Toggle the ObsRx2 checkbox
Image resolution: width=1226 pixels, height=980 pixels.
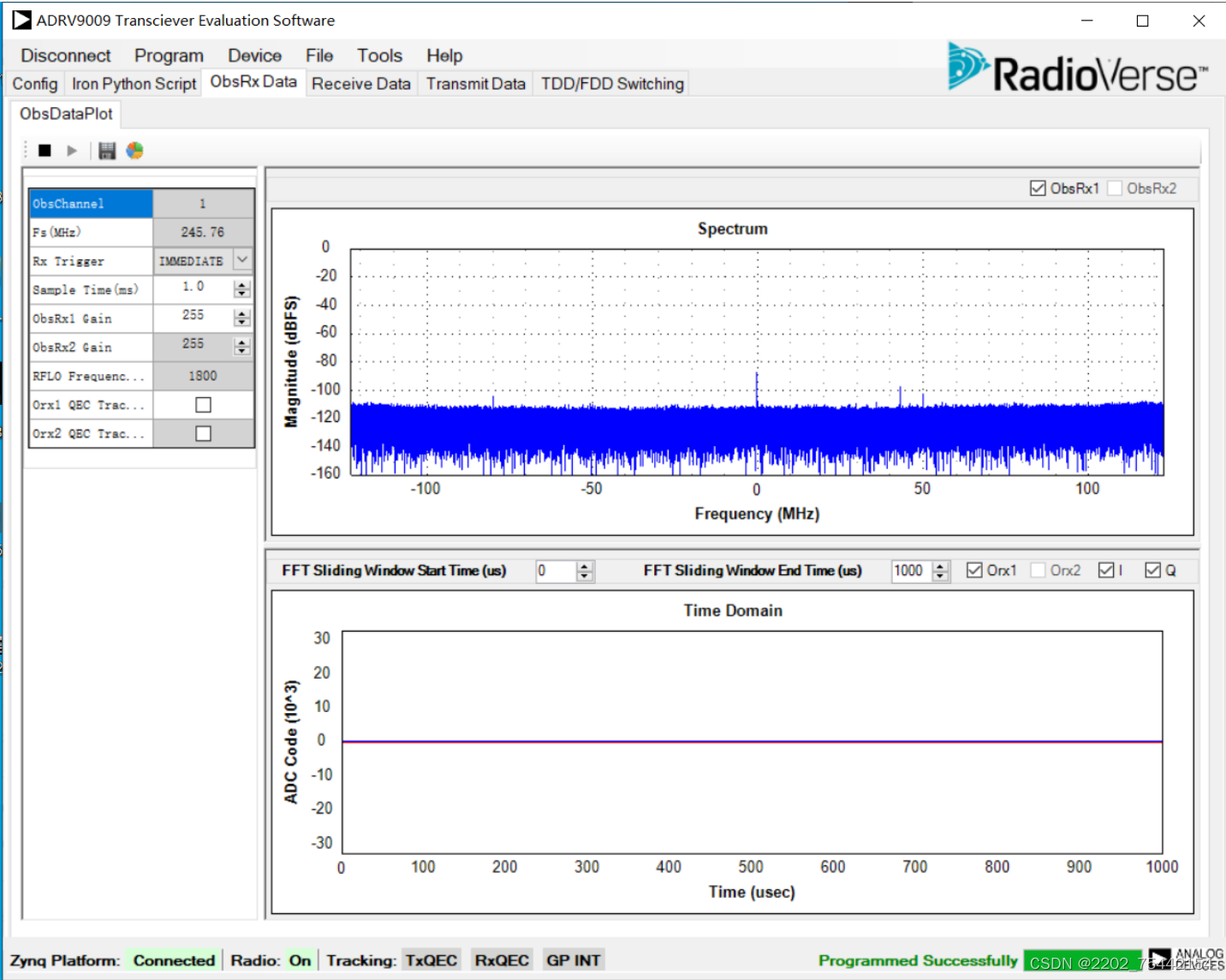(x=1115, y=188)
